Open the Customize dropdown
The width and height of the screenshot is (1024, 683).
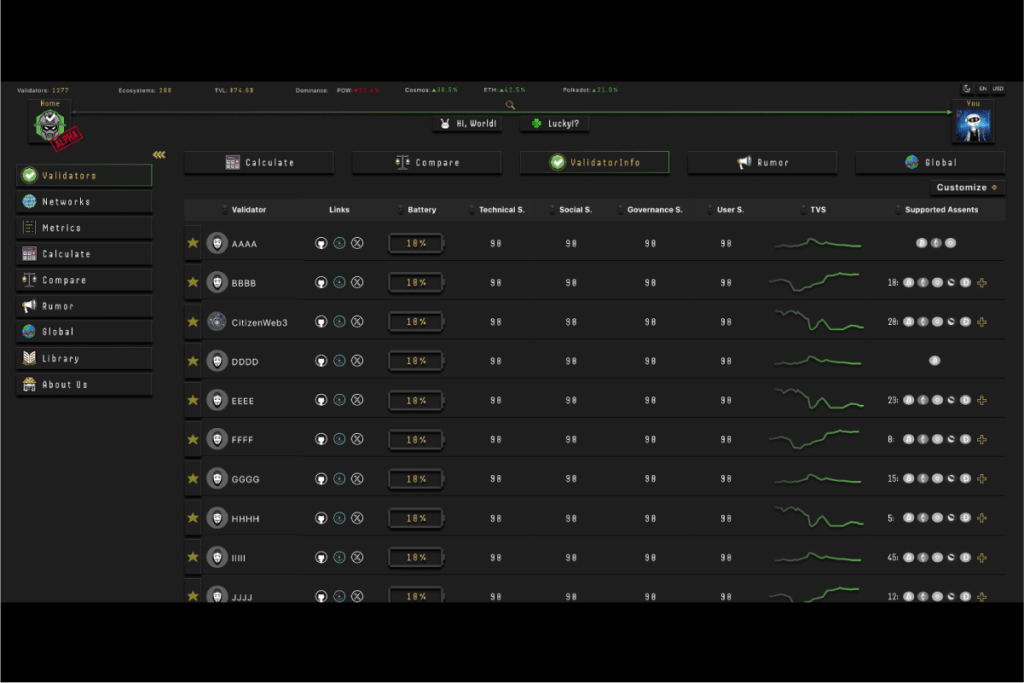[x=966, y=187]
